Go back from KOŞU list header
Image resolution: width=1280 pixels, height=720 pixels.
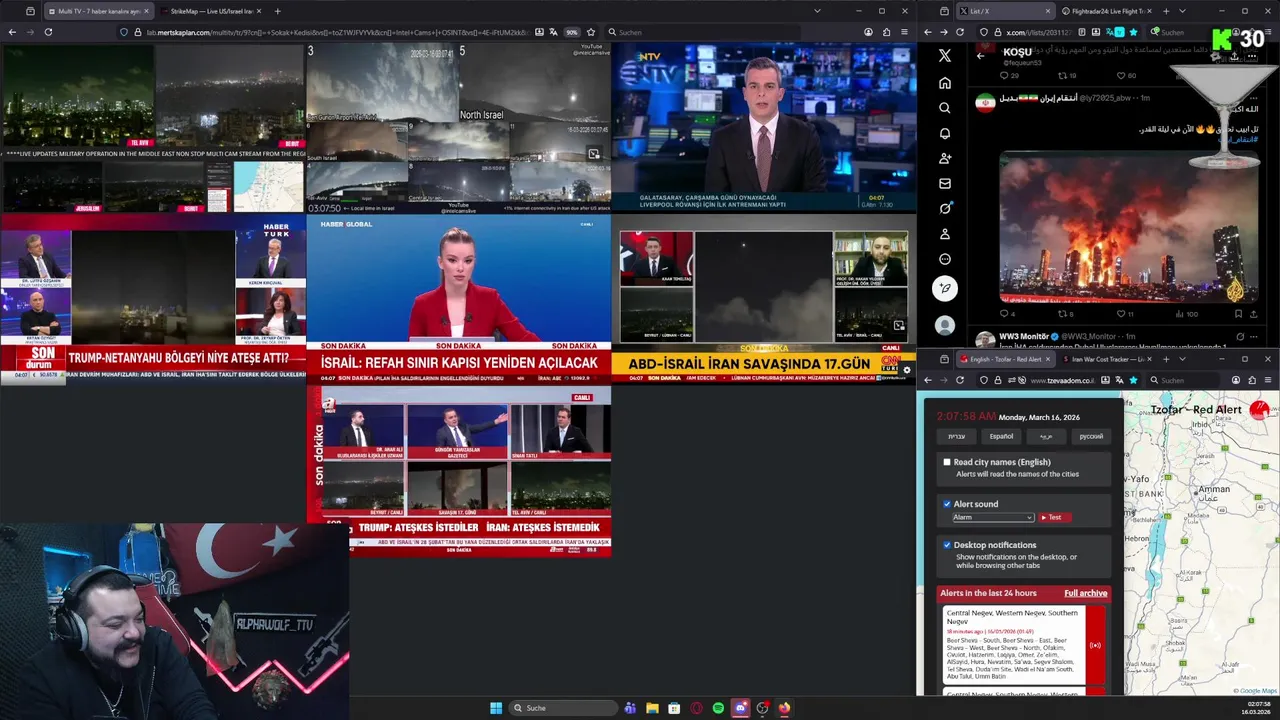click(981, 56)
